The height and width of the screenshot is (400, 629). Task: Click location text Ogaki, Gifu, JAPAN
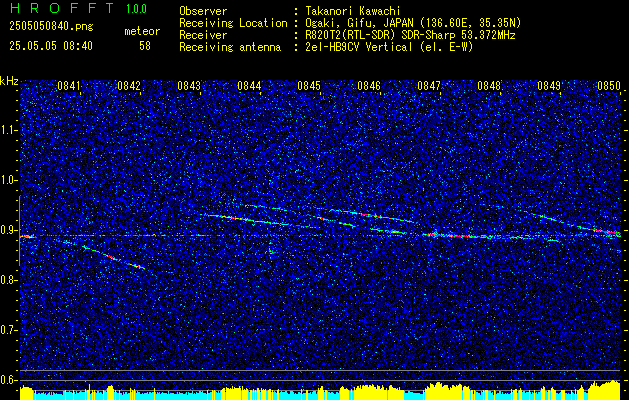[x=359, y=23]
